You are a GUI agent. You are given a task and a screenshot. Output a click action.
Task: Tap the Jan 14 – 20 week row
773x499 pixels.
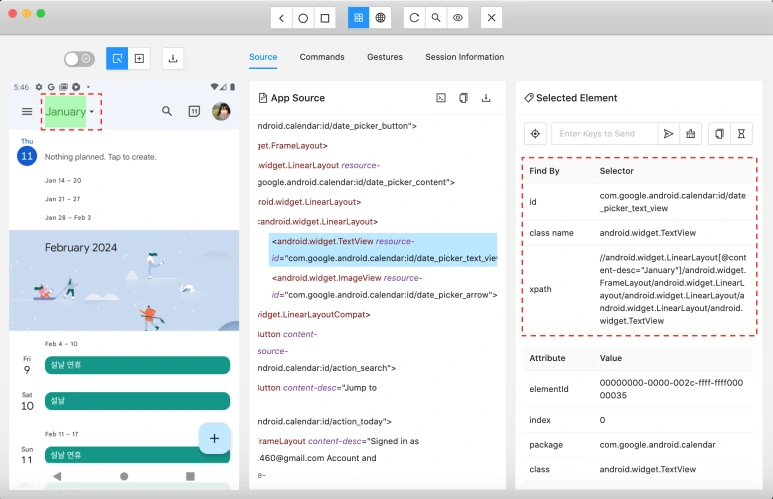coord(63,180)
